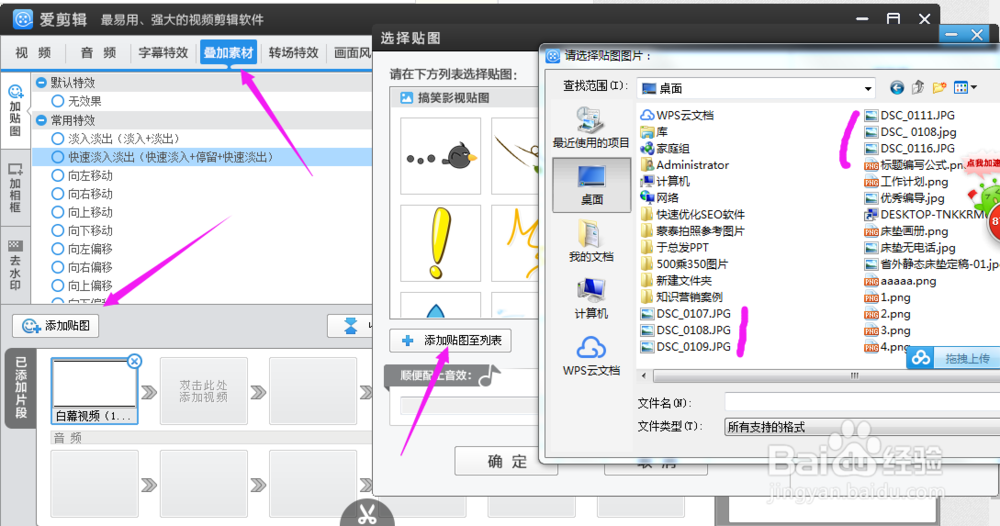This screenshot has height=526, width=1000.
Task: Select 最近使用的项目 in places bar
Action: click(x=591, y=129)
